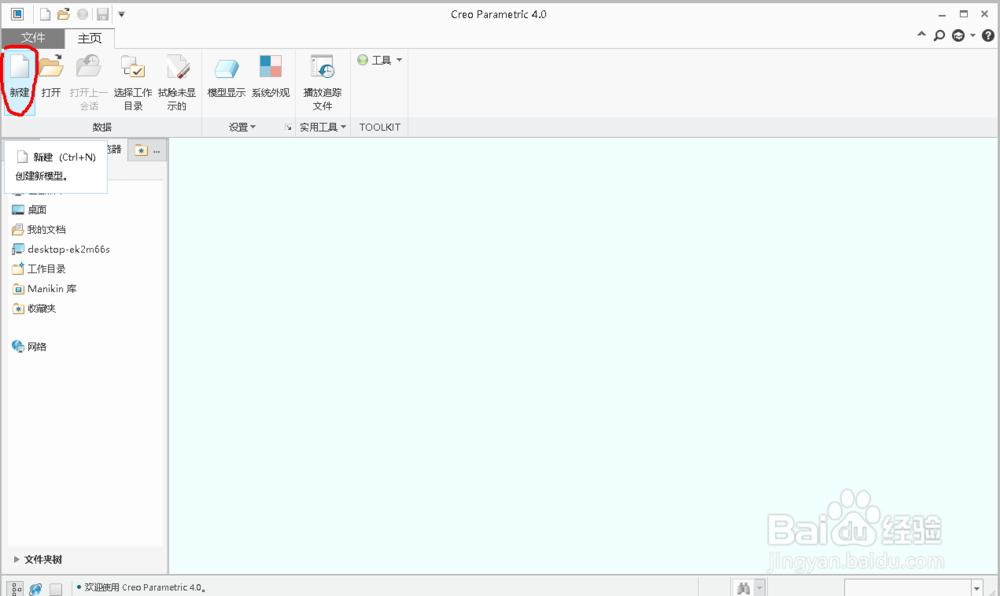Select 我的文档 (My Documents) folder
This screenshot has width=1000, height=596.
[39, 229]
